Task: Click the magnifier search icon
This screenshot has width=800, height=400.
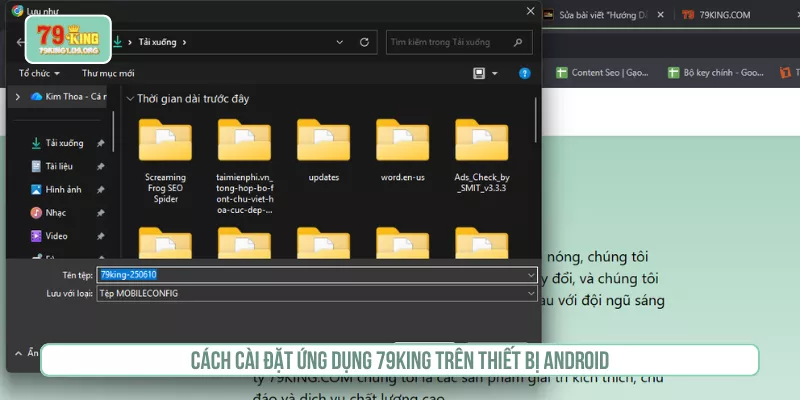Action: (x=518, y=42)
